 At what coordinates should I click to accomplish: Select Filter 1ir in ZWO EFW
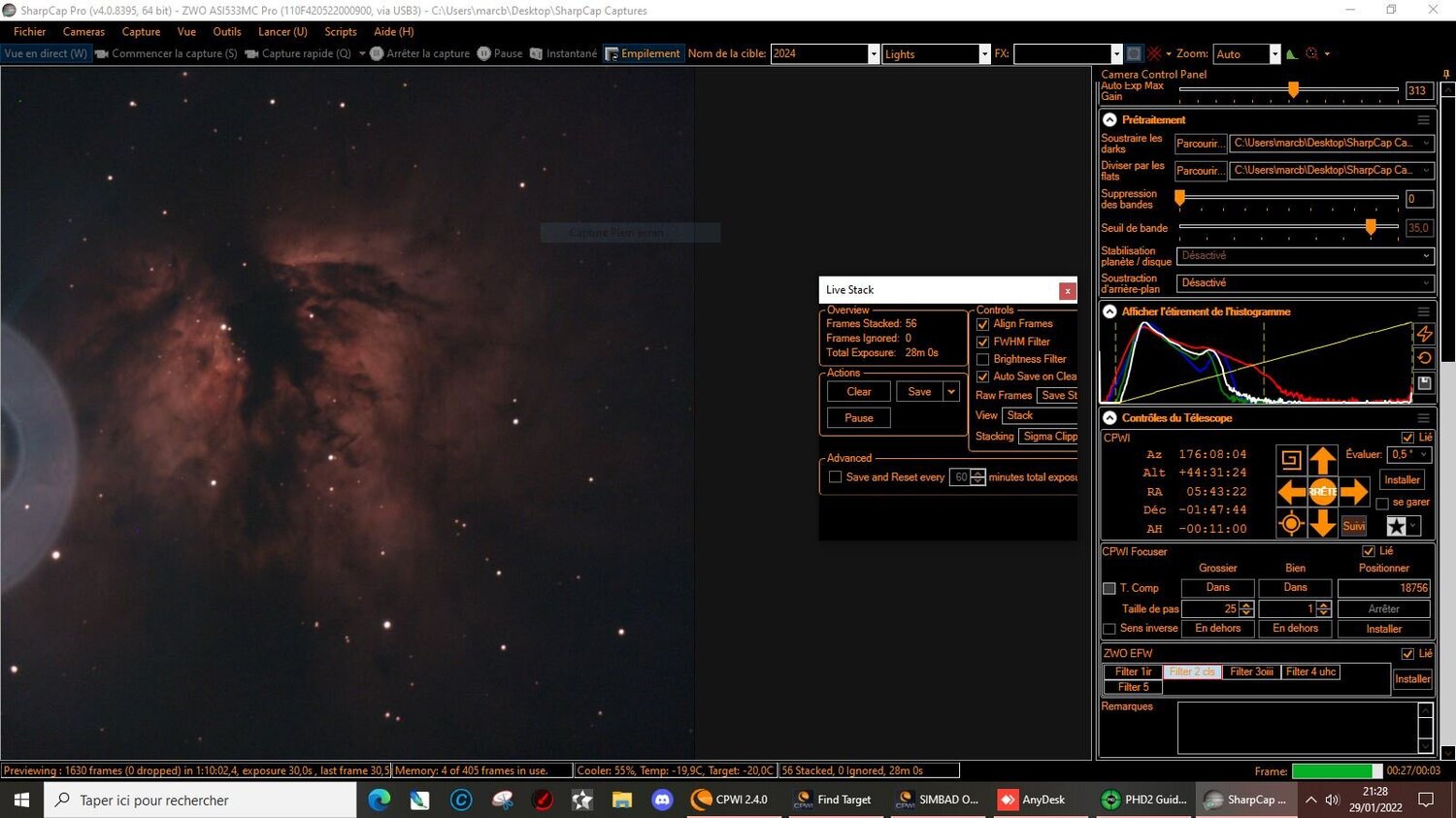1133,671
